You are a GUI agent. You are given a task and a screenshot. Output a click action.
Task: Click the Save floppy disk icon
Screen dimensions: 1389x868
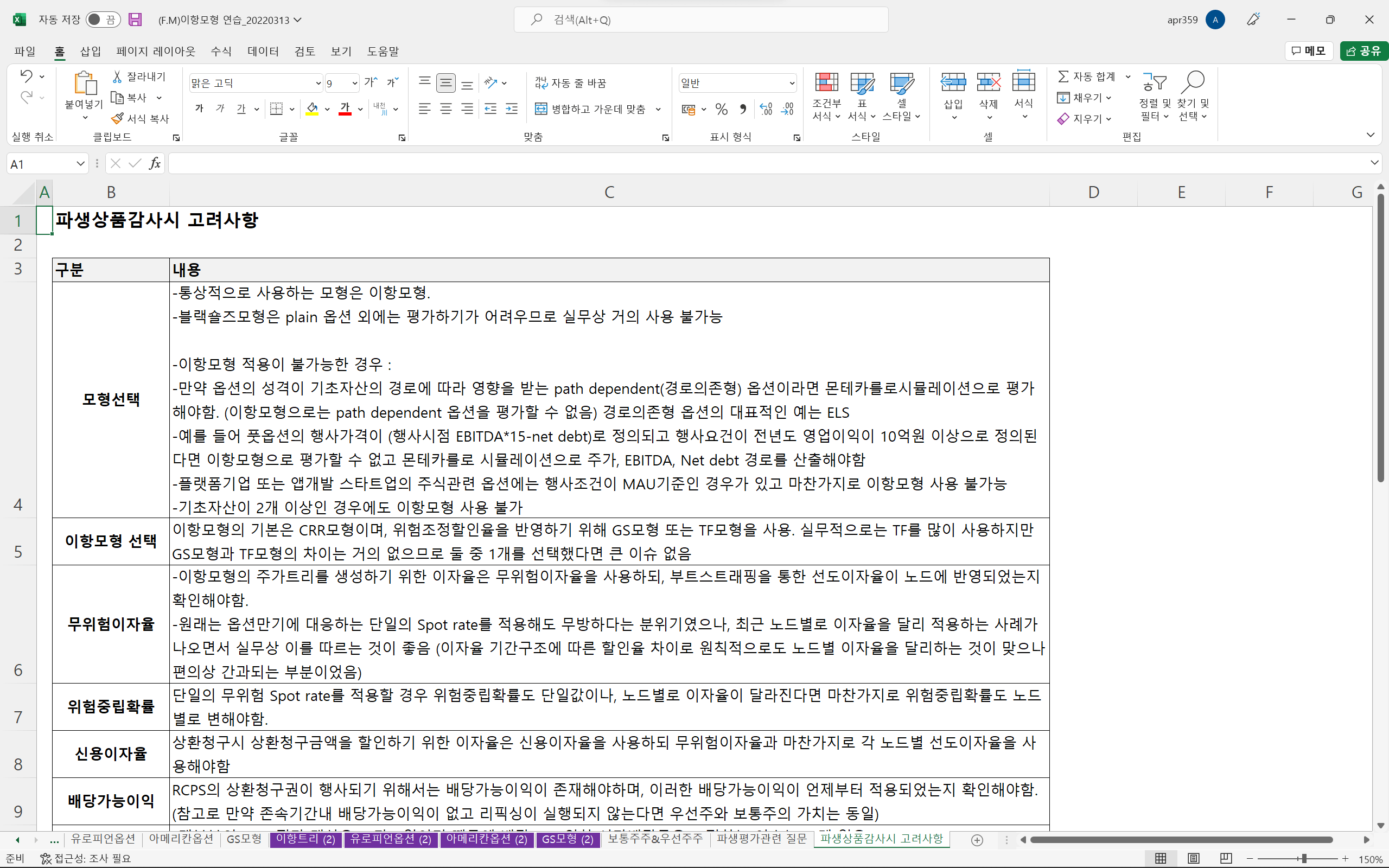[135, 20]
